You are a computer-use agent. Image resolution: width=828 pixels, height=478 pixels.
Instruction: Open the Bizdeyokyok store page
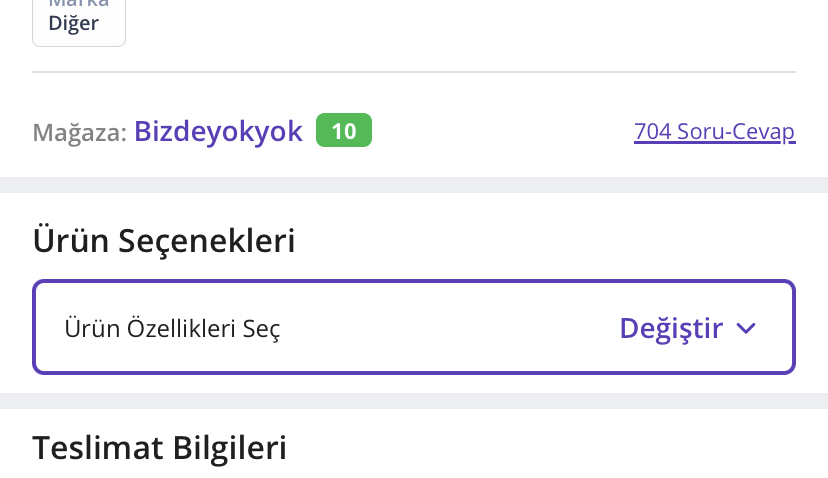[x=218, y=131]
